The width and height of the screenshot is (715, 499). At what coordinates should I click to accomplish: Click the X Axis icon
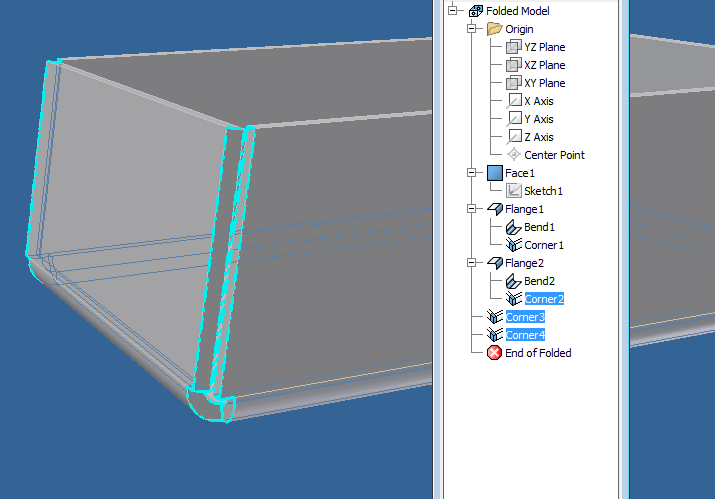(514, 101)
